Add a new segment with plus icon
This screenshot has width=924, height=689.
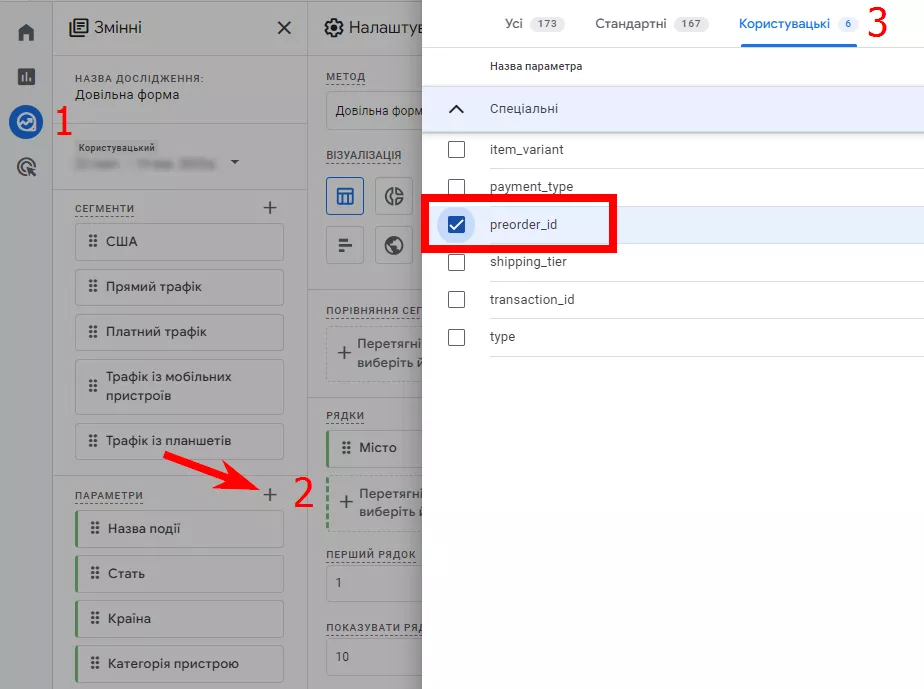coord(270,207)
